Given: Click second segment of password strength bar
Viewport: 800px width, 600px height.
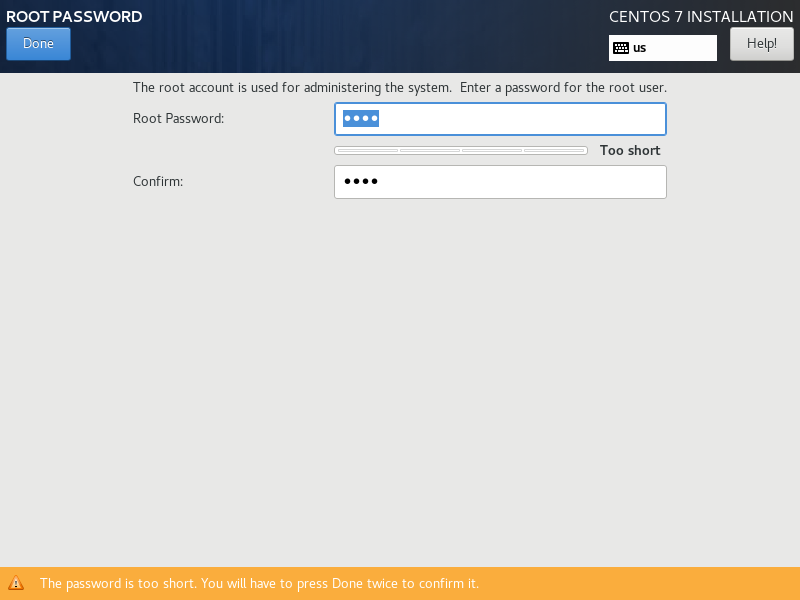Looking at the screenshot, I should 430,151.
